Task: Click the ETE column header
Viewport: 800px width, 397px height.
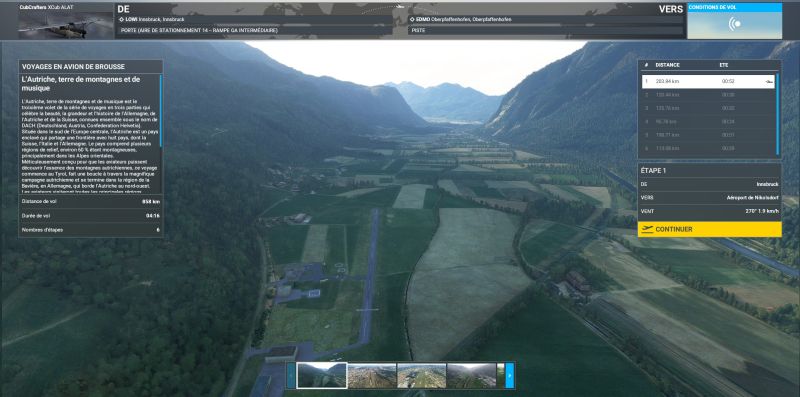Action: (723, 65)
